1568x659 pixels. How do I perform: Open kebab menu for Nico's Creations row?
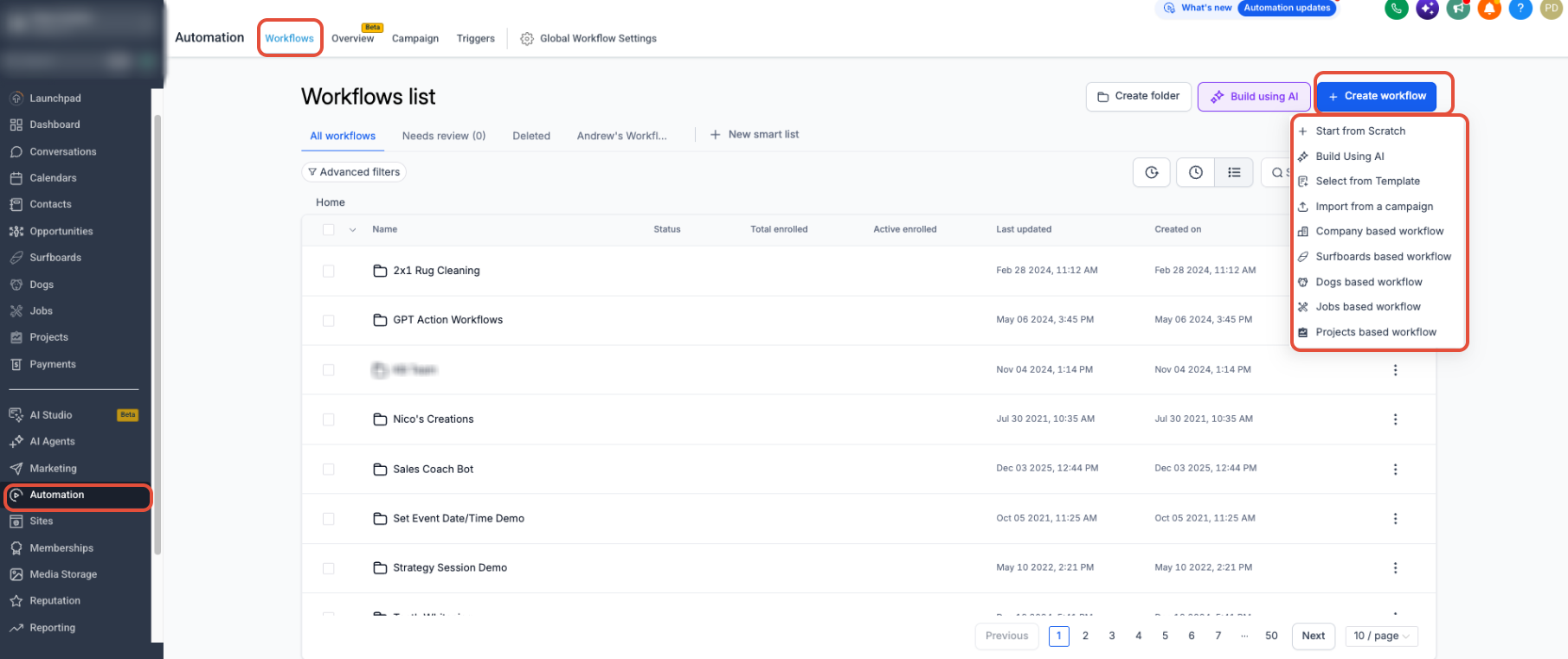pos(1395,419)
